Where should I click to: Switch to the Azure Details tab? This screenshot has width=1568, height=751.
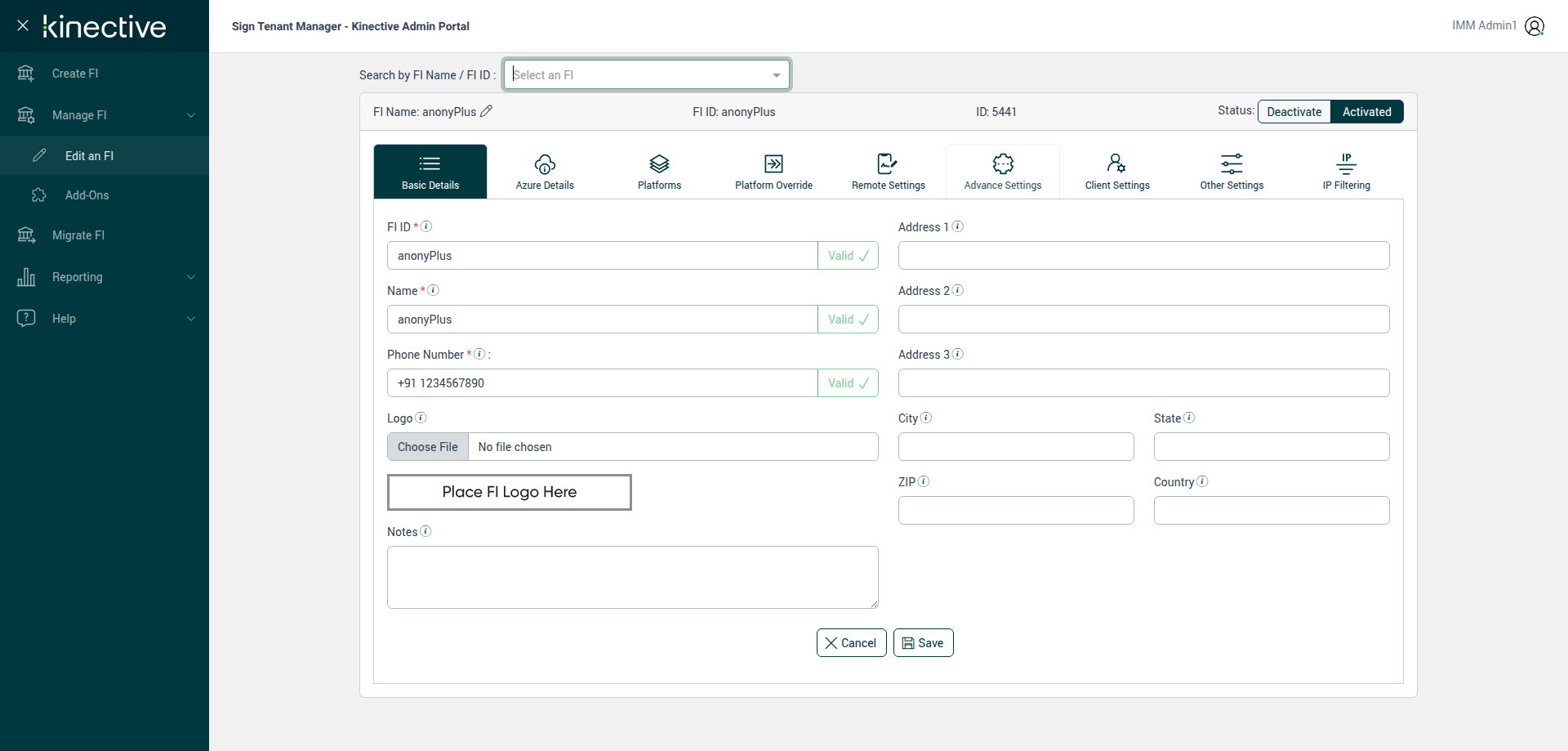point(545,172)
